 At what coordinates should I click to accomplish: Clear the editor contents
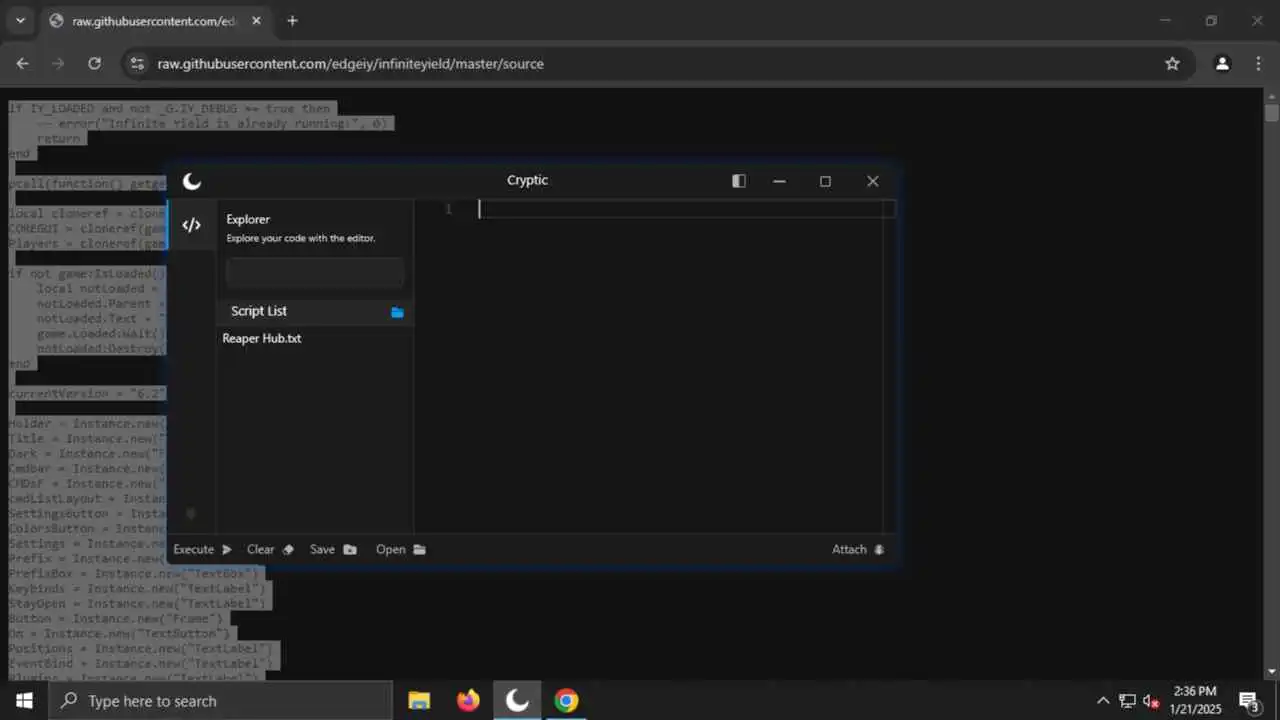(270, 549)
